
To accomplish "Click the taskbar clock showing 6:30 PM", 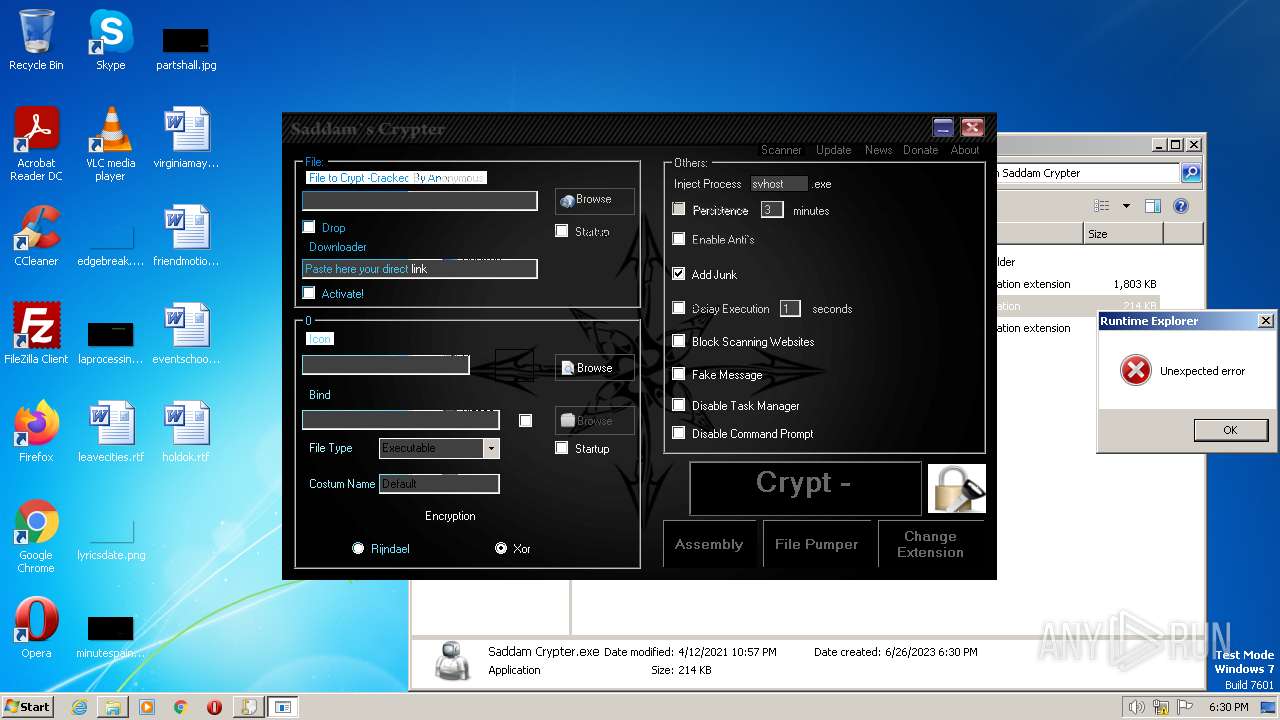I will point(1228,707).
